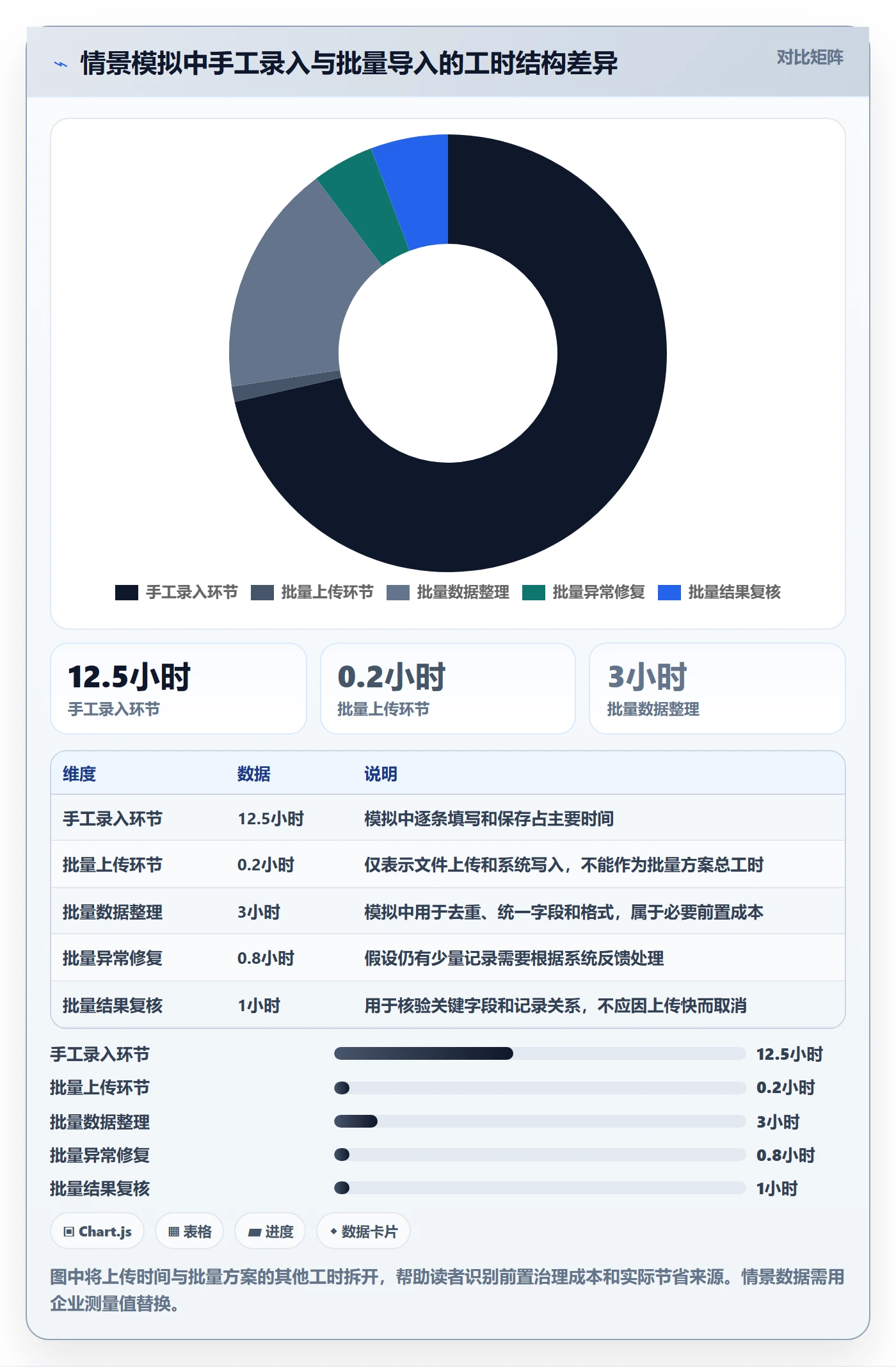Click the 数据 column header

tap(254, 774)
